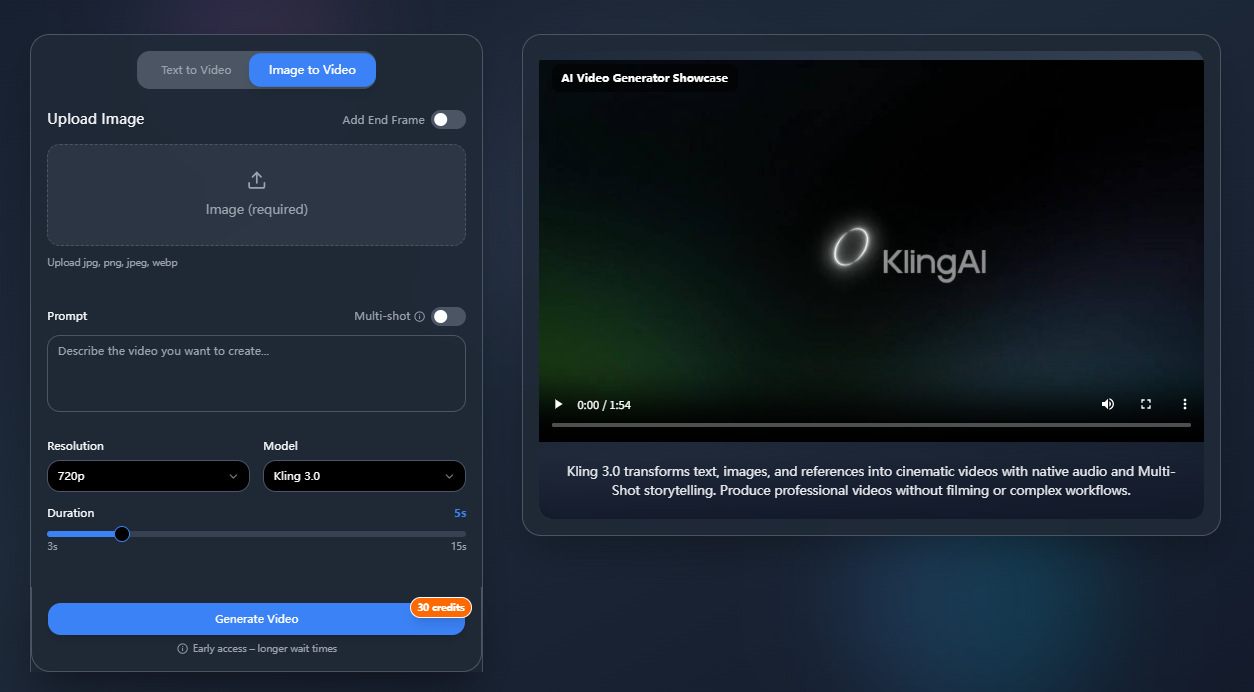Click the early access info icon
The height and width of the screenshot is (692, 1254).
click(182, 649)
